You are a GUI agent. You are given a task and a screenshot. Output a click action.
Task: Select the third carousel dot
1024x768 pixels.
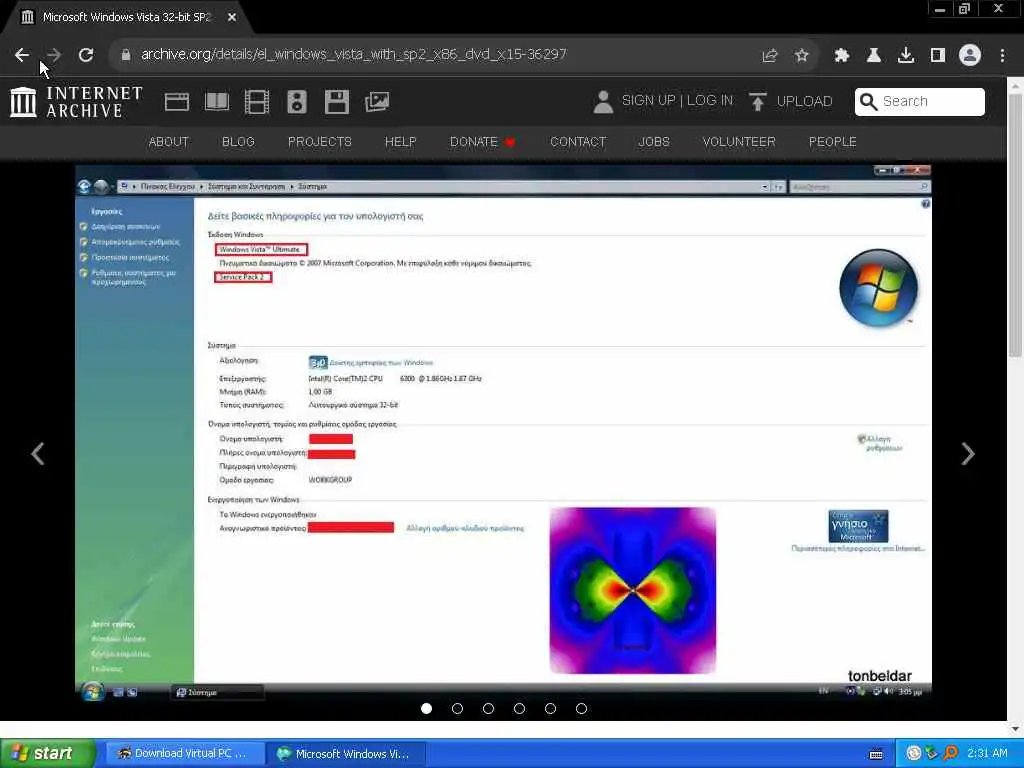click(488, 709)
